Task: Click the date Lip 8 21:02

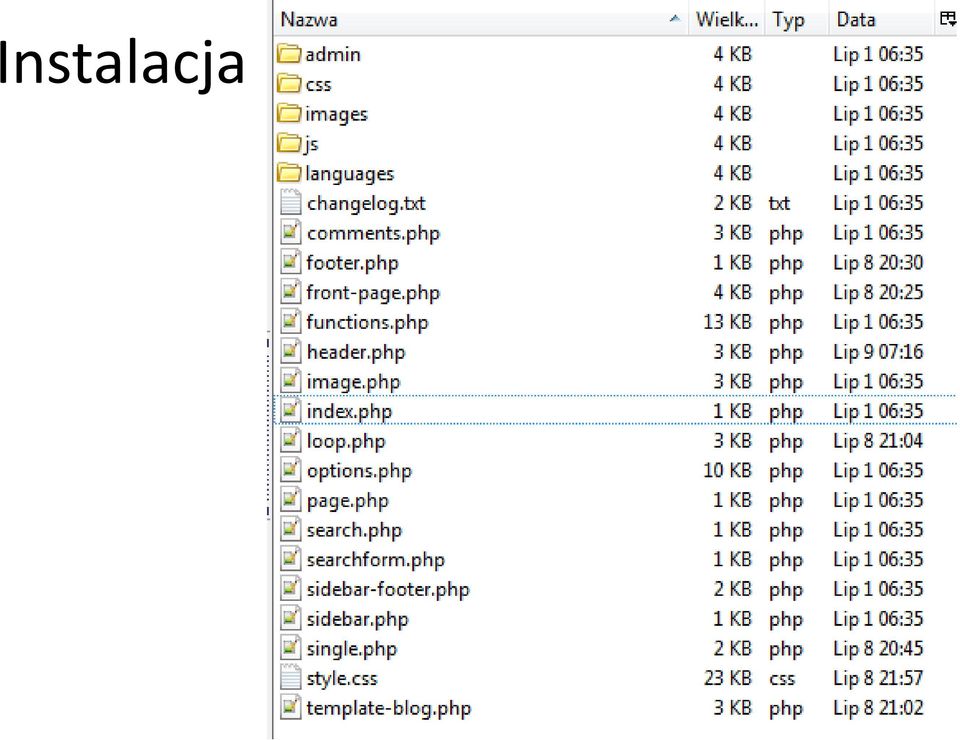Action: pyautogui.click(x=878, y=708)
